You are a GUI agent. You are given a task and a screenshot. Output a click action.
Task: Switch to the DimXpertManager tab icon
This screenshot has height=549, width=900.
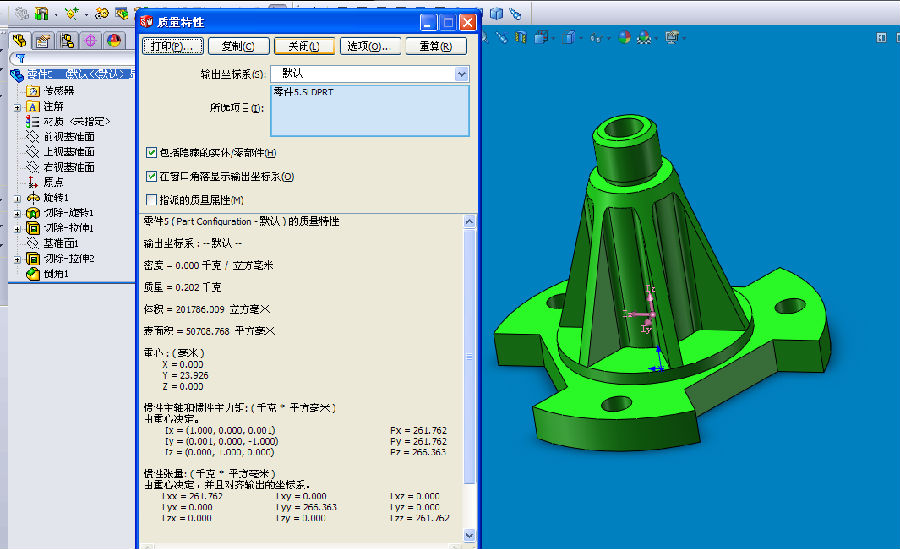(91, 41)
